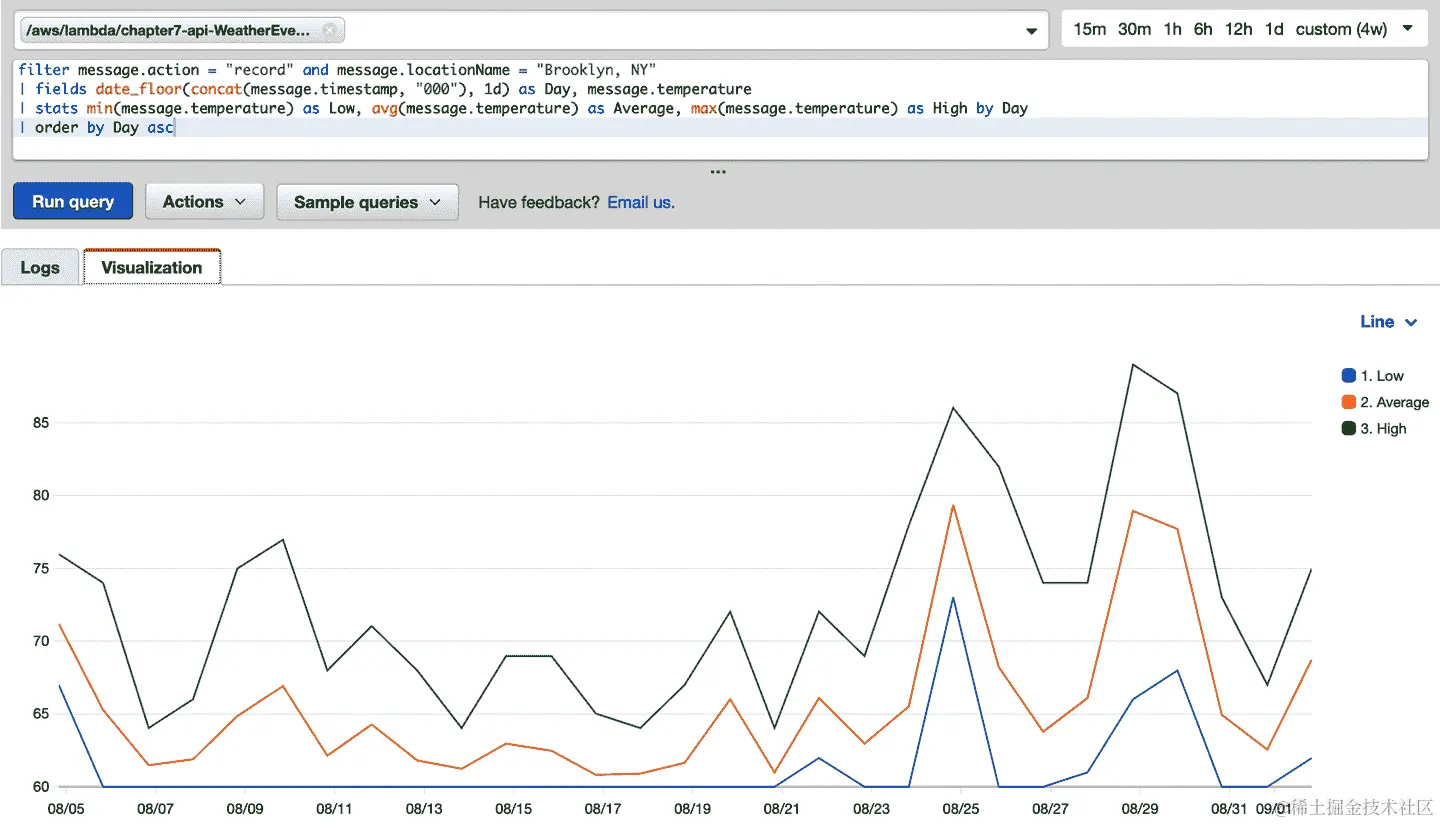Click the '2. Average' legend label
Screen dimensions: 1440x824
click(x=1394, y=402)
